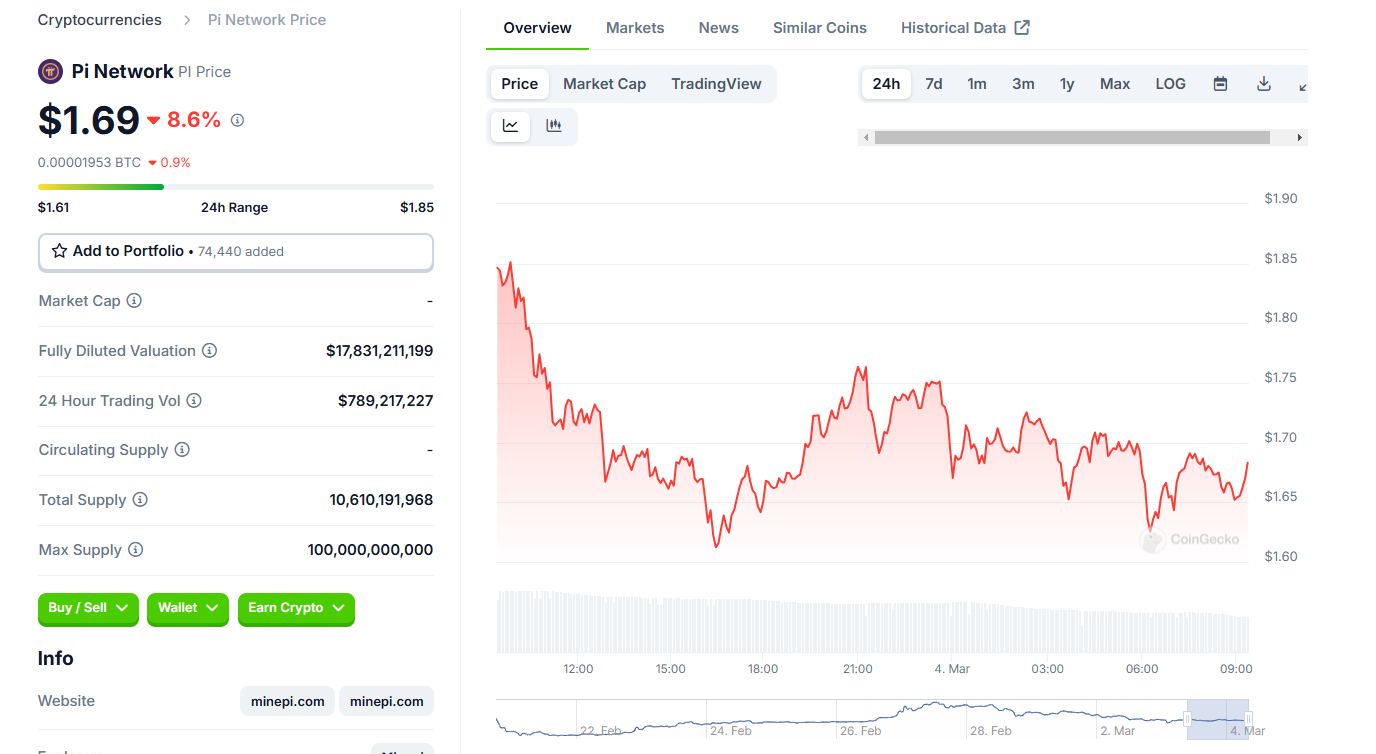Image resolution: width=1376 pixels, height=754 pixels.
Task: Open the calendar date range picker
Action: point(1220,84)
